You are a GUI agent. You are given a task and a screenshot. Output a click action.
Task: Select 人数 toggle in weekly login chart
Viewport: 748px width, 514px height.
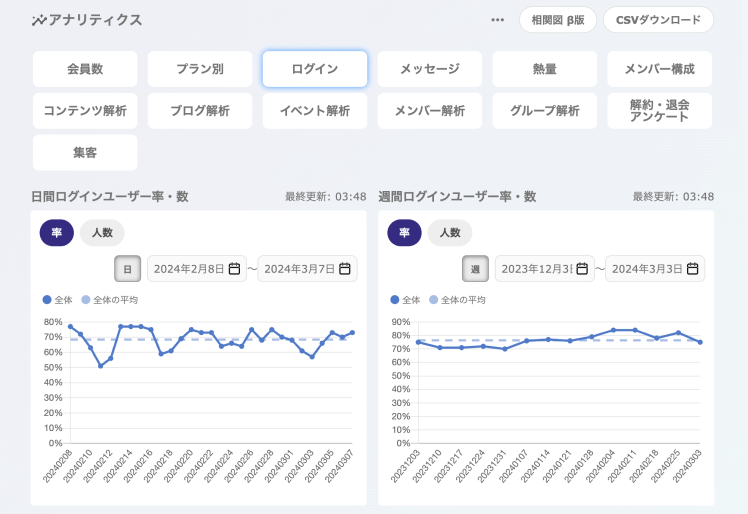(449, 233)
